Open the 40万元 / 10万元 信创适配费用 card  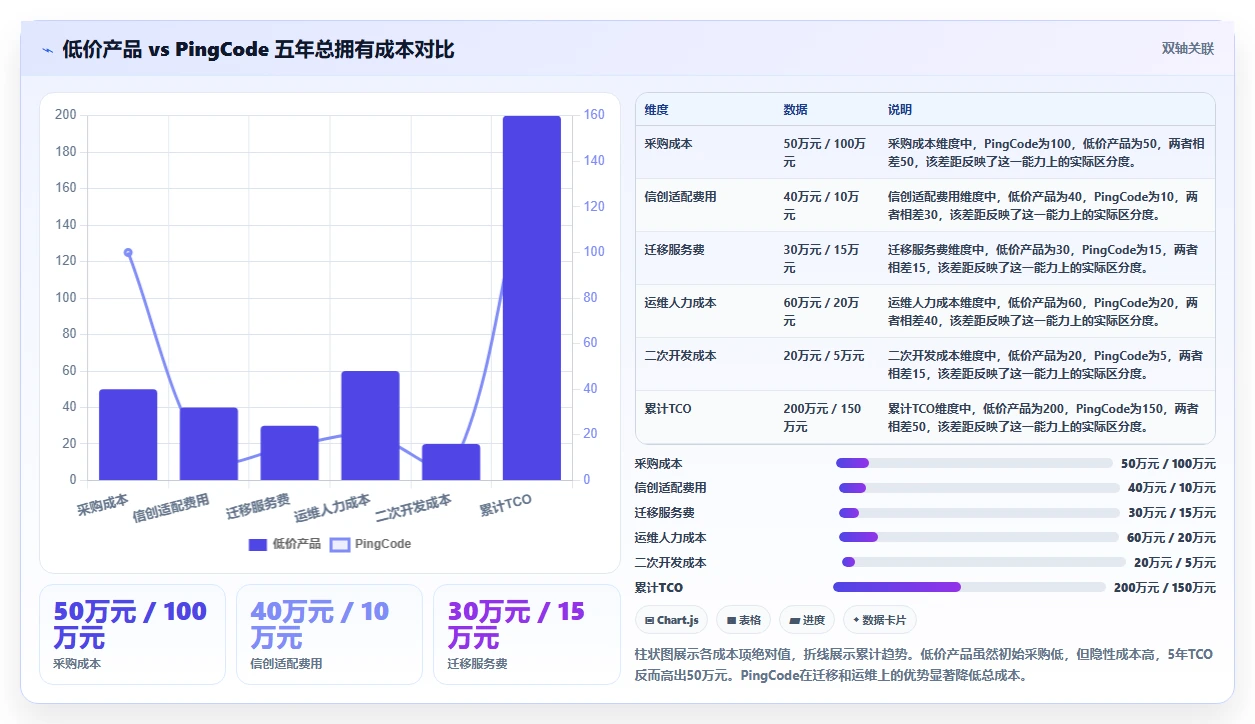click(329, 634)
